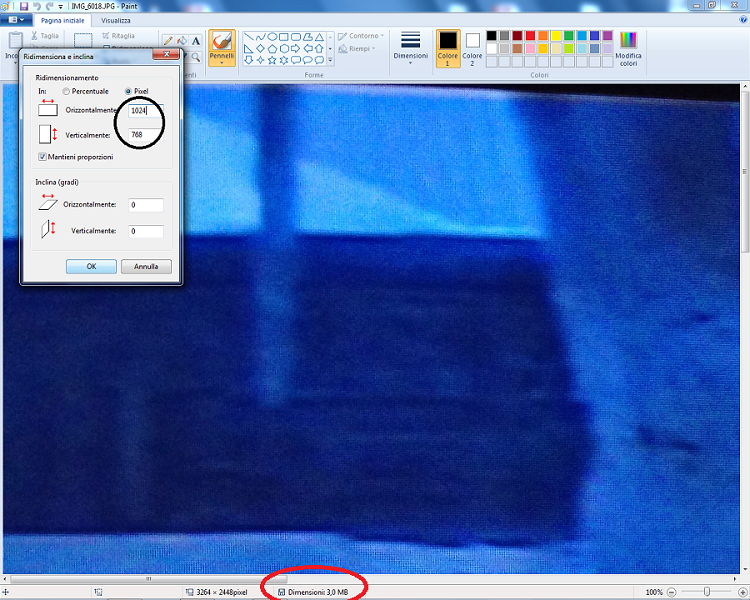750x600 pixels.
Task: Click Annulla to cancel resizing
Action: 146,267
